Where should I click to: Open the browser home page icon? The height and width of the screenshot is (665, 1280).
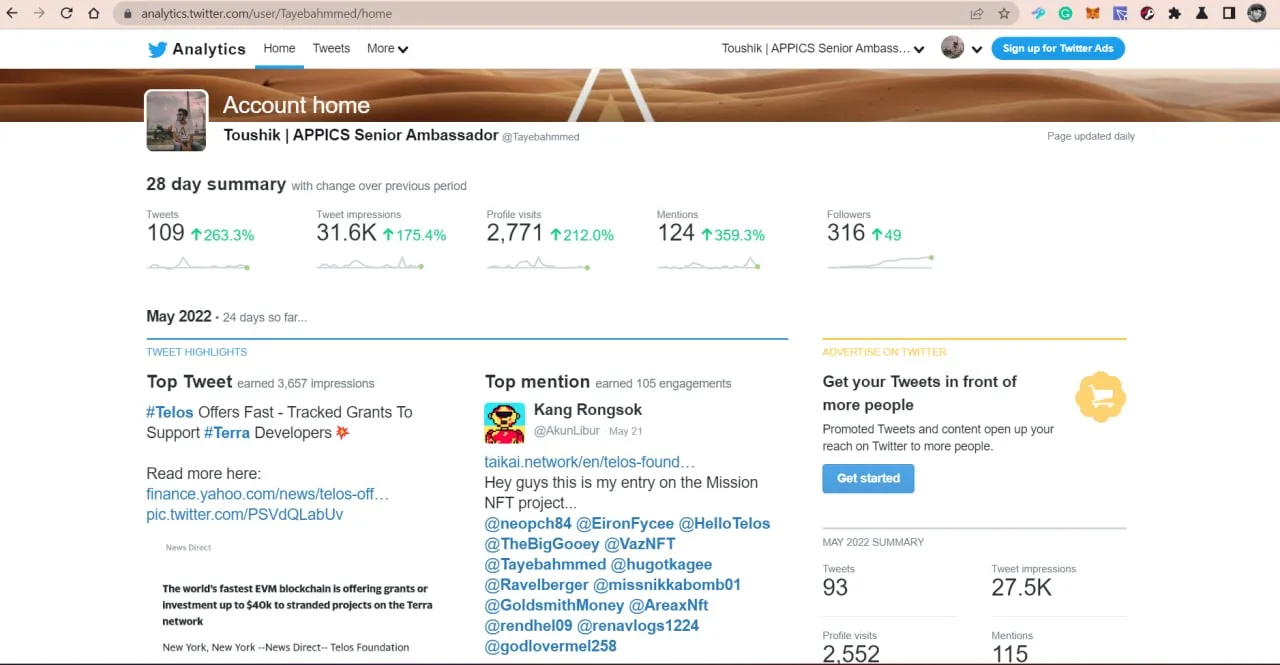[93, 14]
